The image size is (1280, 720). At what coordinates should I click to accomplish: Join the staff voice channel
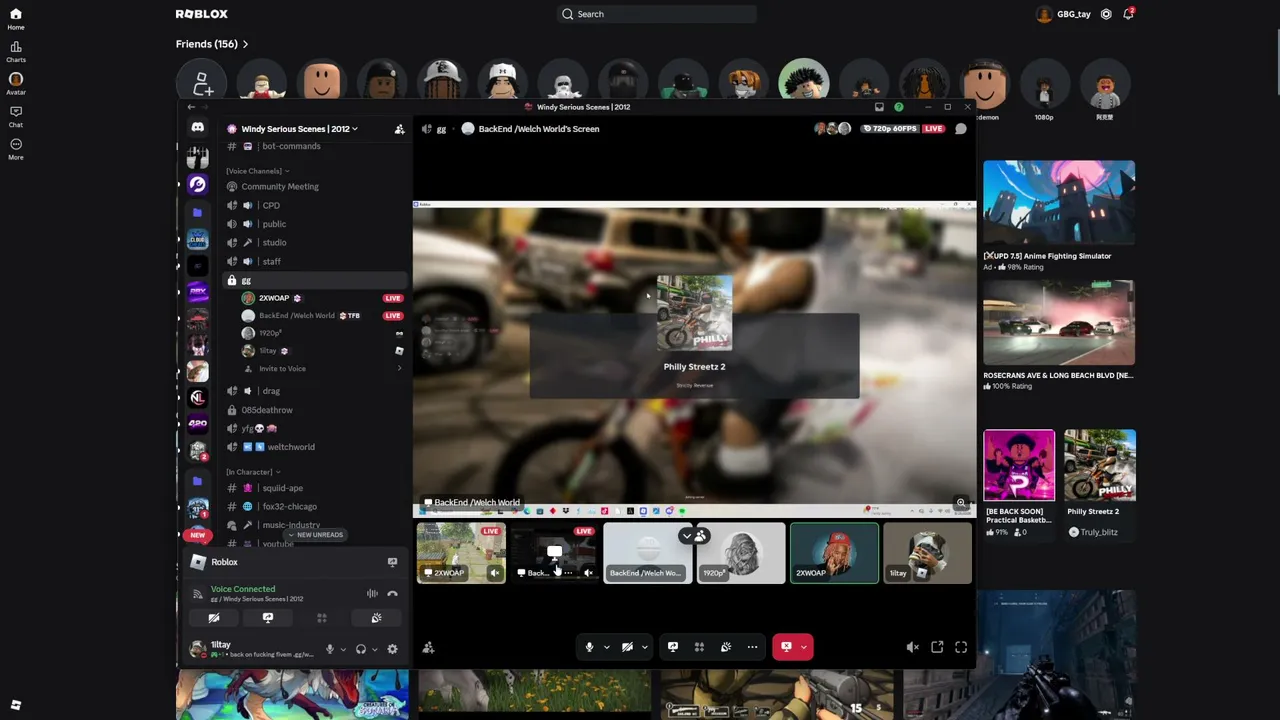[x=315, y=261]
